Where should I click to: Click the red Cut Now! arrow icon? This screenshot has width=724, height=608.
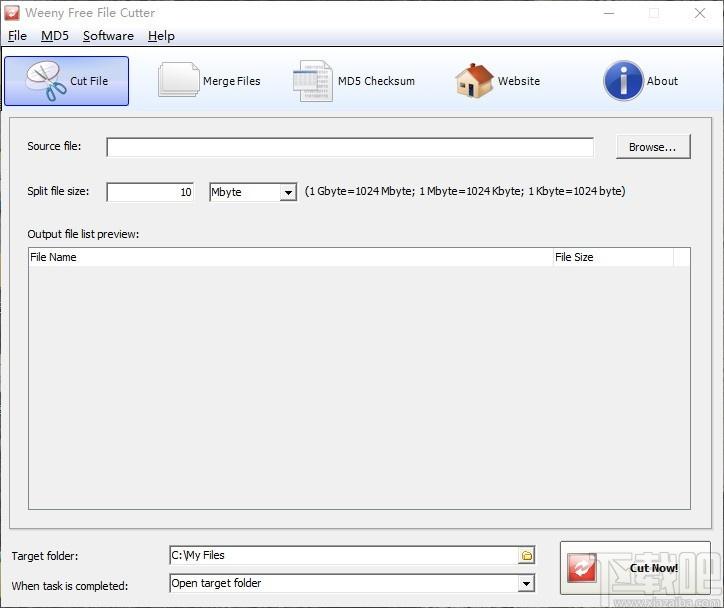[x=582, y=568]
